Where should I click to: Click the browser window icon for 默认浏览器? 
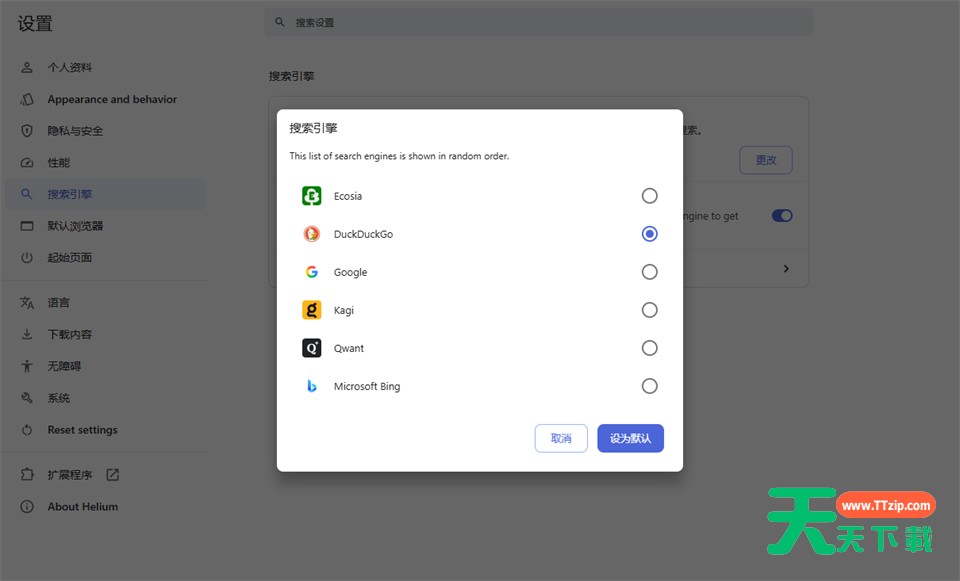click(x=26, y=226)
